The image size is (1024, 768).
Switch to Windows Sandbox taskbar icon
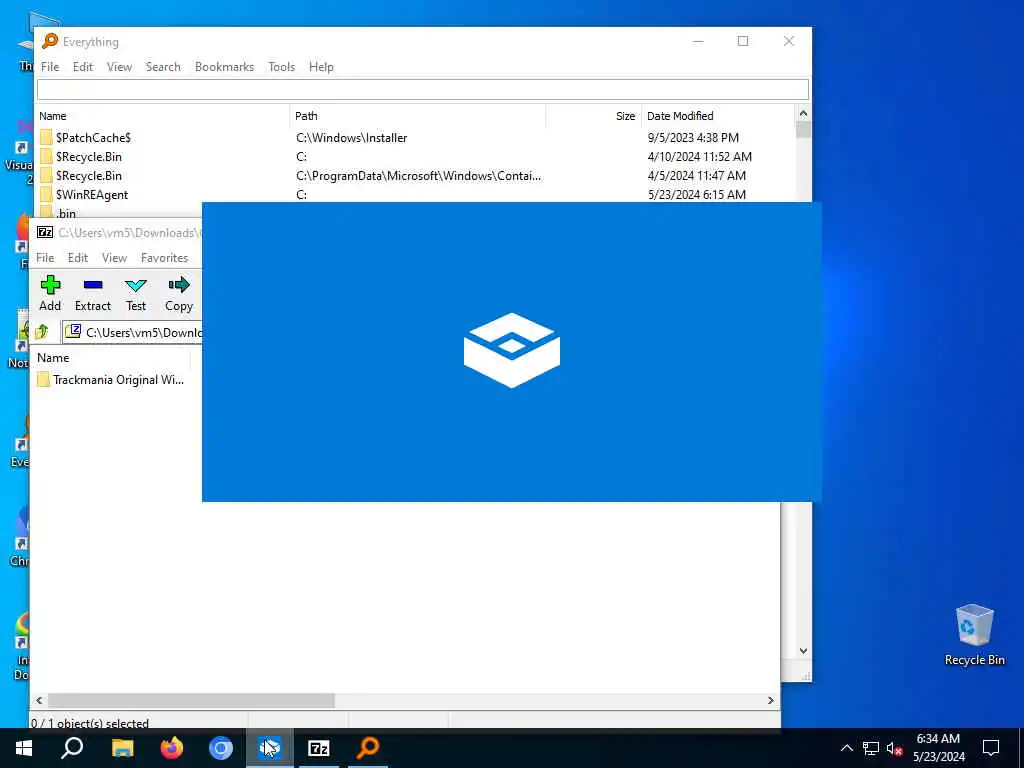click(x=269, y=748)
